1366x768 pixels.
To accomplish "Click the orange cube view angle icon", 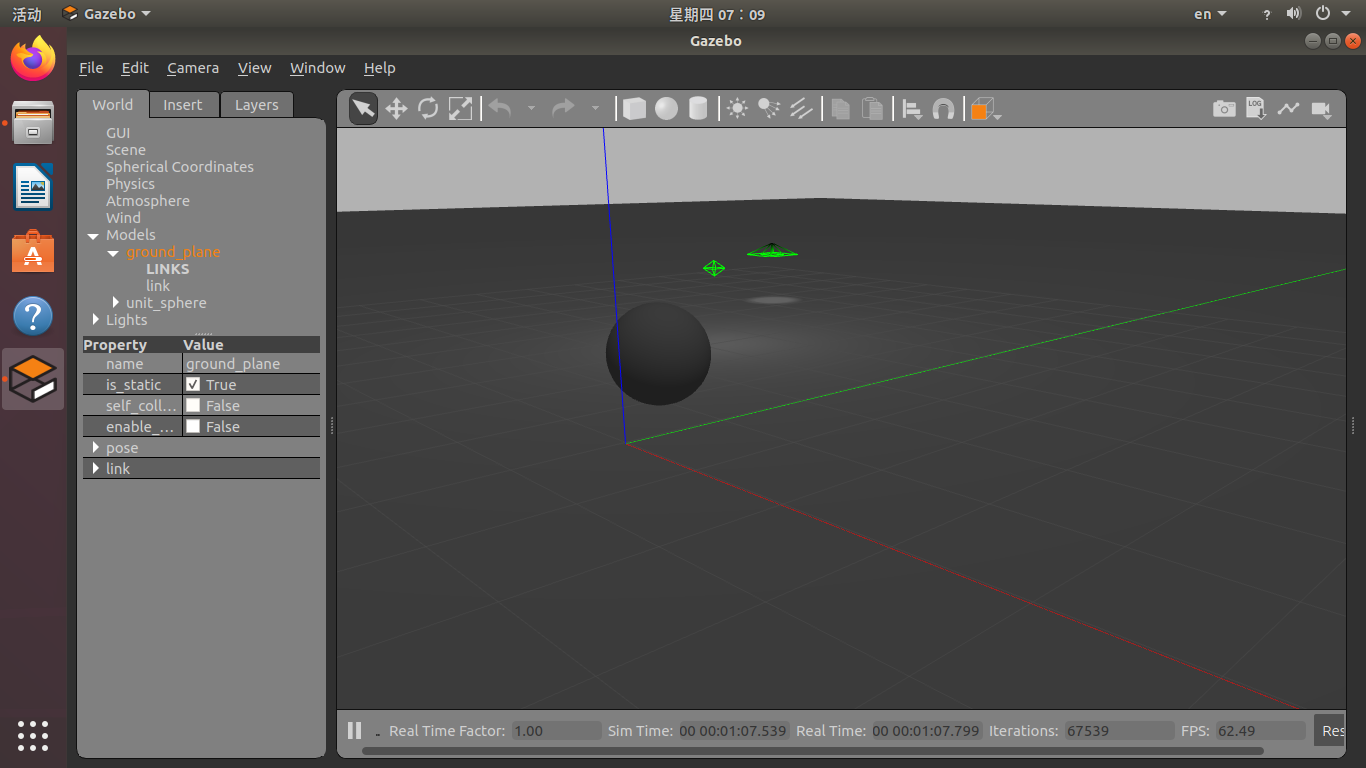I will 982,109.
